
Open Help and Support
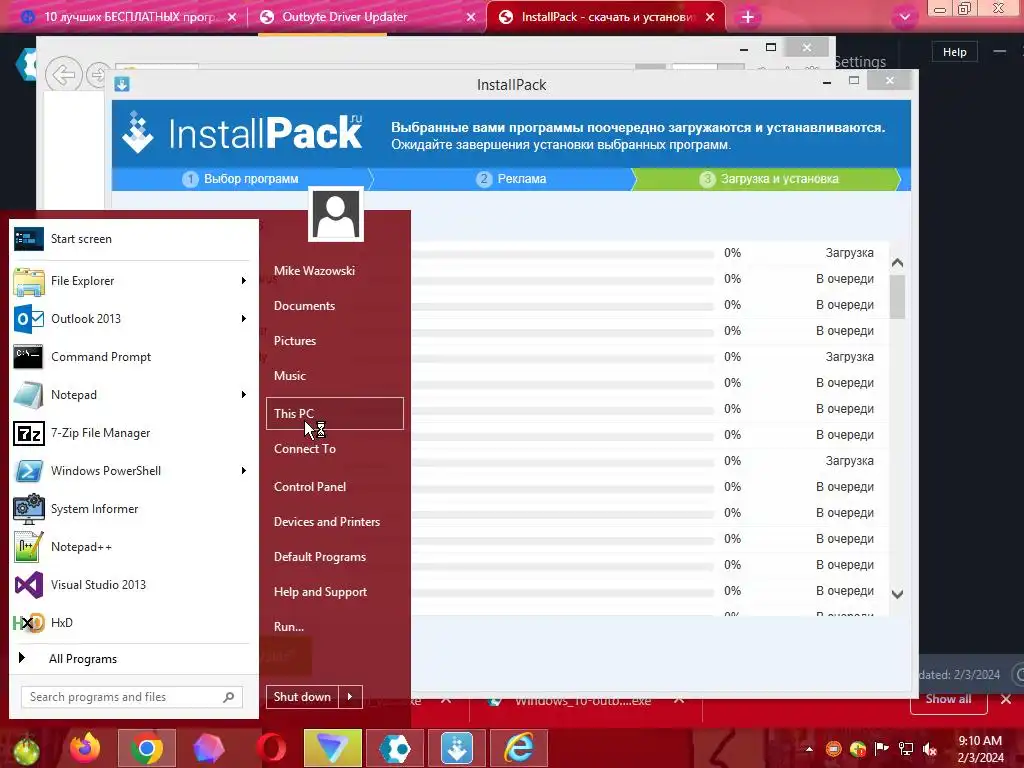tap(320, 592)
